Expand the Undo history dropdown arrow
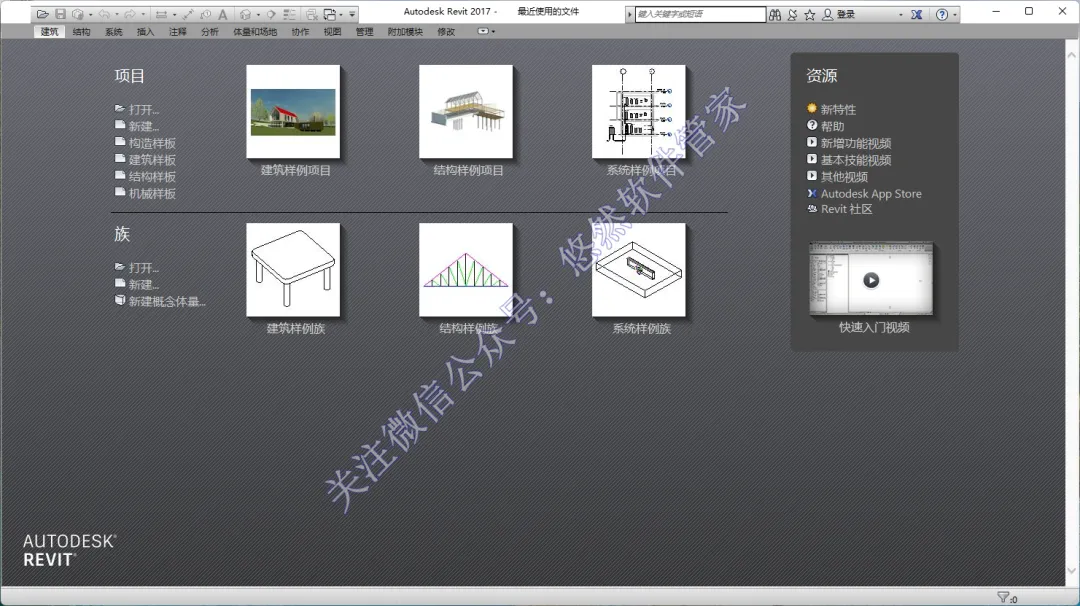 (117, 14)
